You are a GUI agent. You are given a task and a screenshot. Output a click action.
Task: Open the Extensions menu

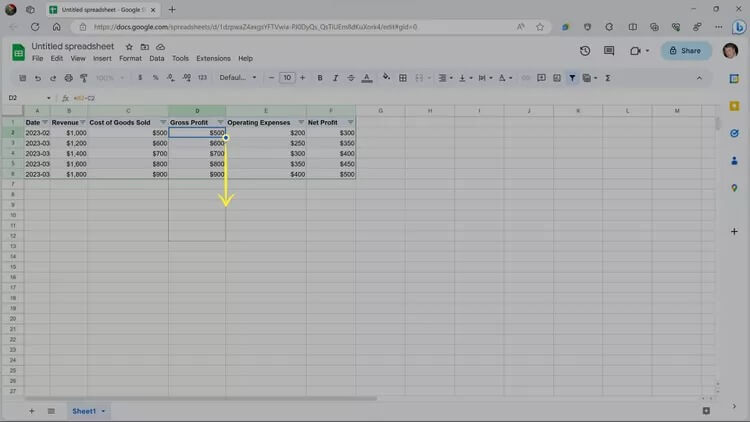pos(213,59)
